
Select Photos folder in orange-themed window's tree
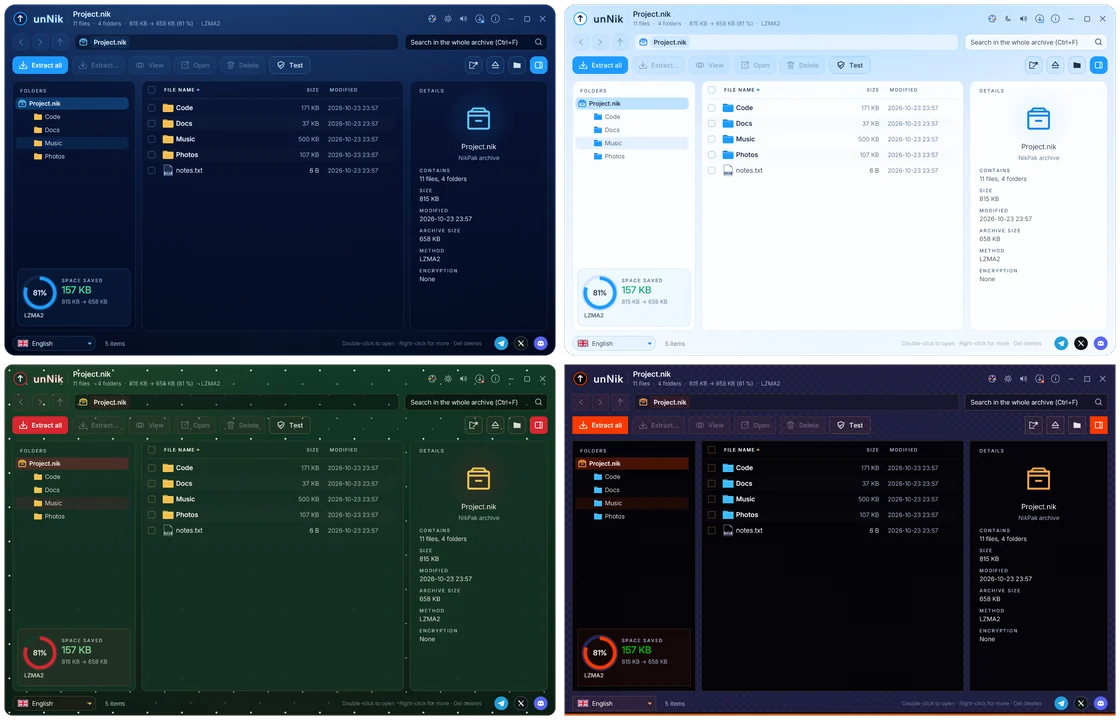632,516
